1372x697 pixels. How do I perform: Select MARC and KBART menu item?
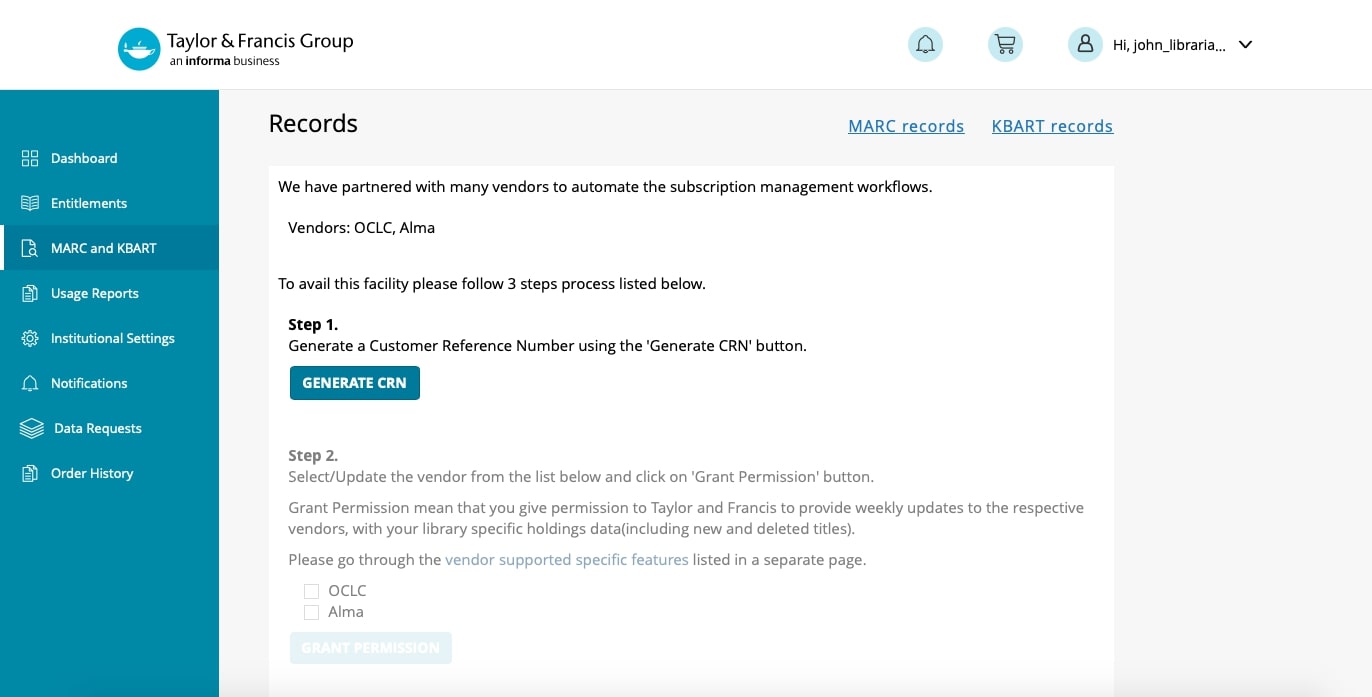click(x=109, y=248)
